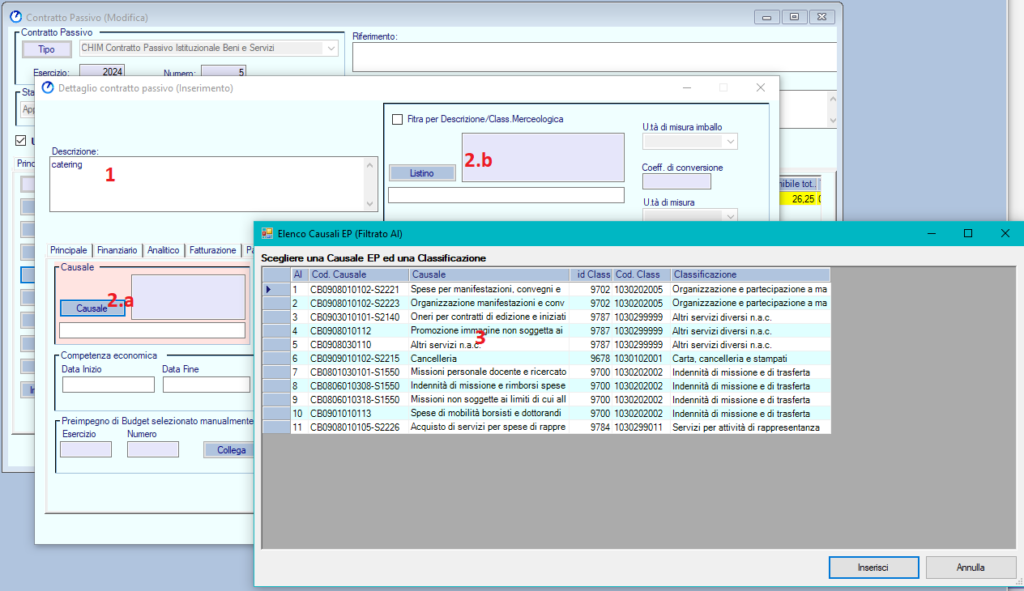This screenshot has height=591, width=1024.
Task: Click the Descrizione scrollbar down arrow
Action: click(370, 204)
